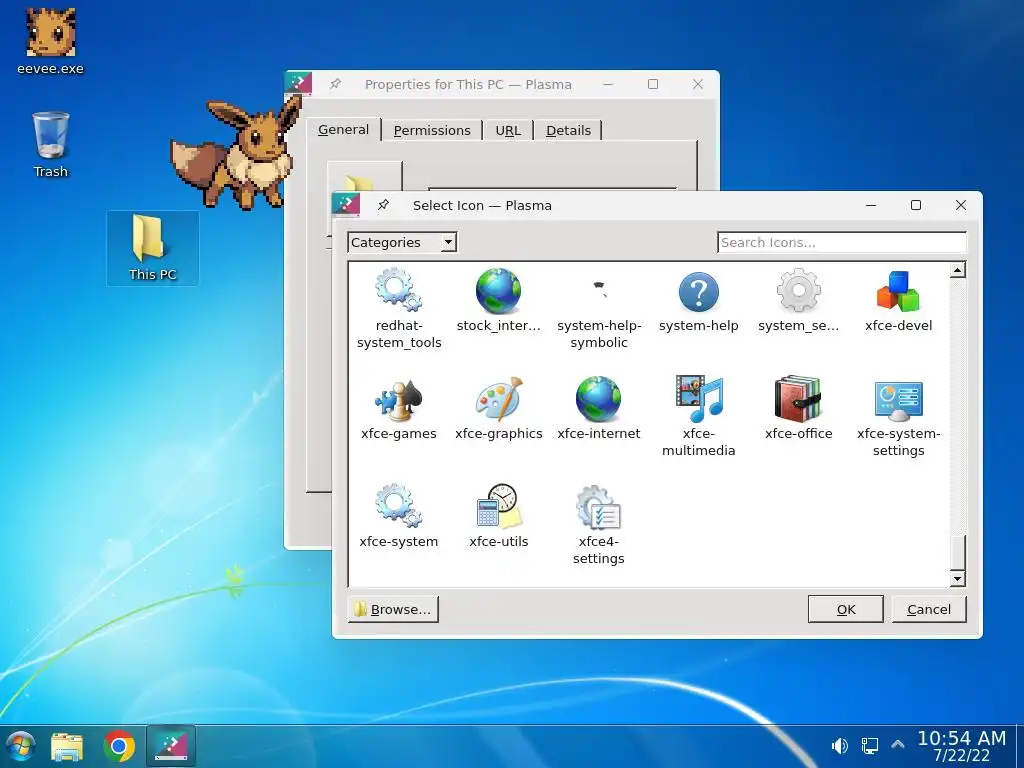1024x768 pixels.
Task: Select the system-help question mark icon
Action: (699, 292)
